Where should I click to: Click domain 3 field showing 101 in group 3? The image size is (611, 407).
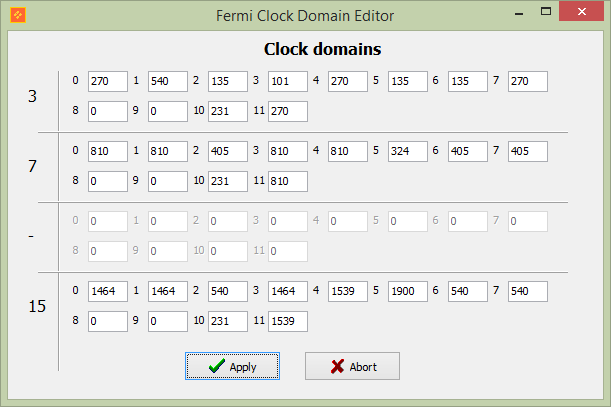(288, 81)
